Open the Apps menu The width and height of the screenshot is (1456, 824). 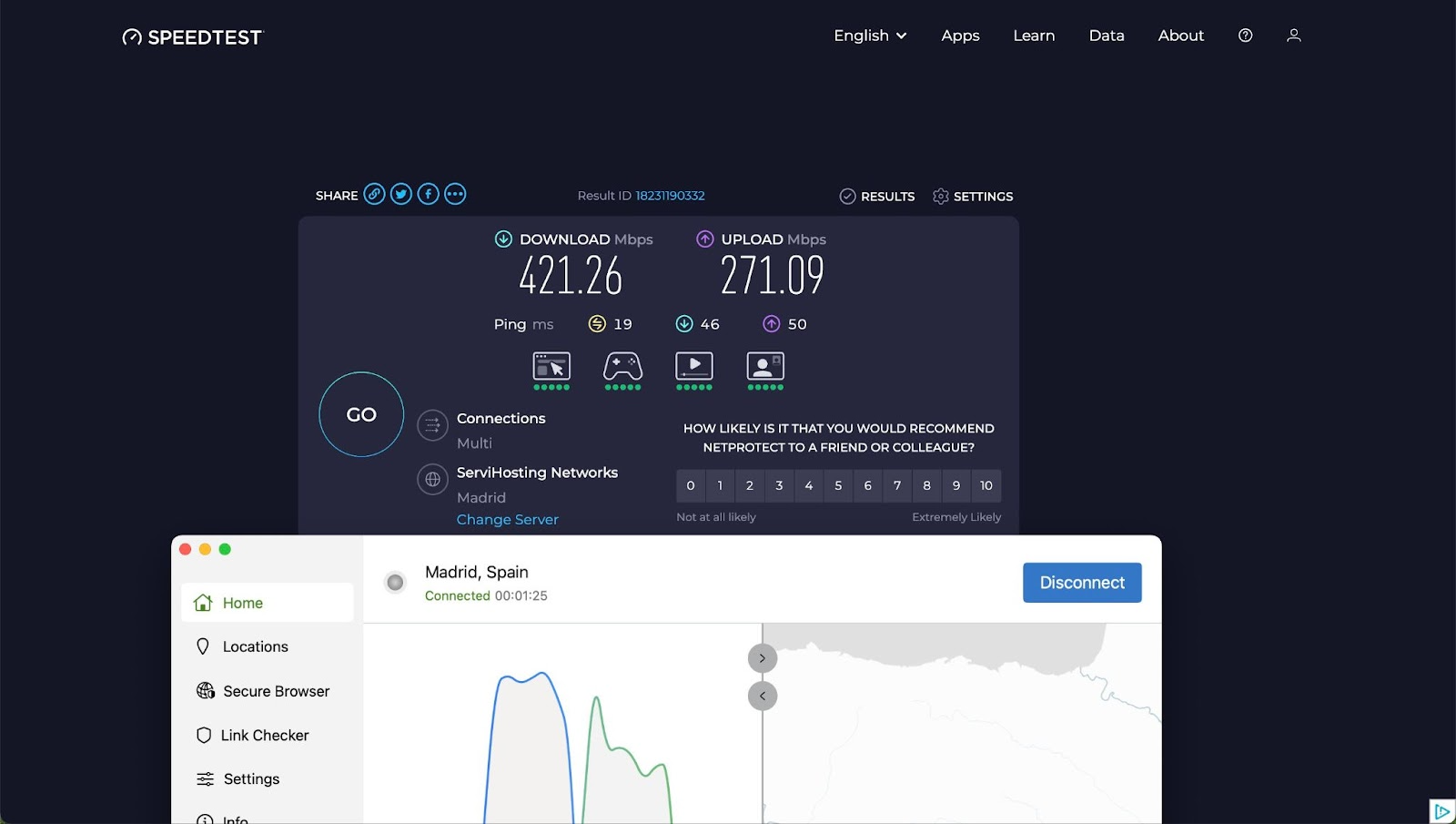click(960, 36)
